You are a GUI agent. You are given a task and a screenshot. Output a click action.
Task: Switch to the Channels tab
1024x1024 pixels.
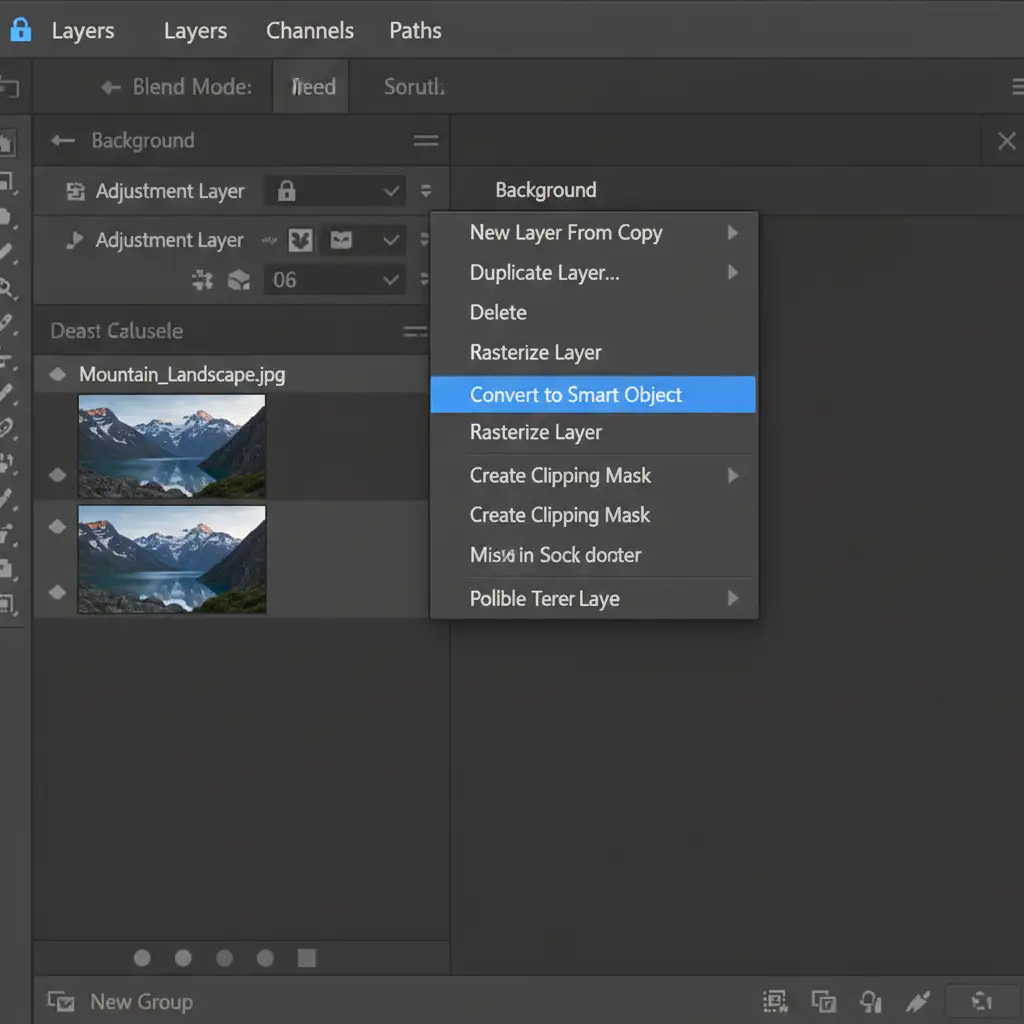[309, 31]
